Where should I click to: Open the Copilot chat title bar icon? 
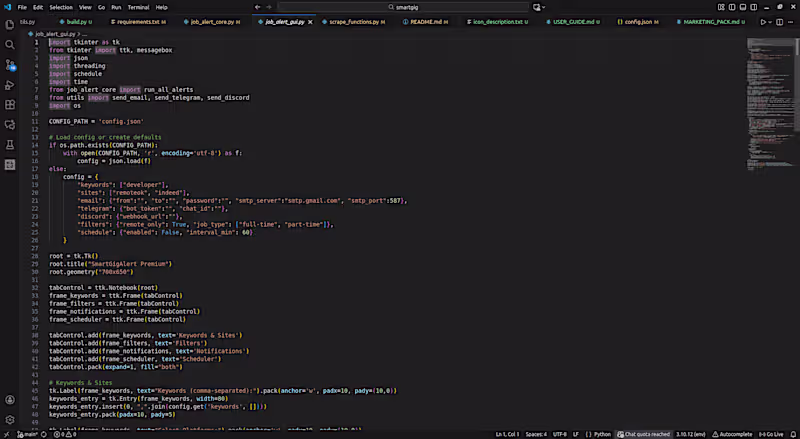(x=537, y=7)
